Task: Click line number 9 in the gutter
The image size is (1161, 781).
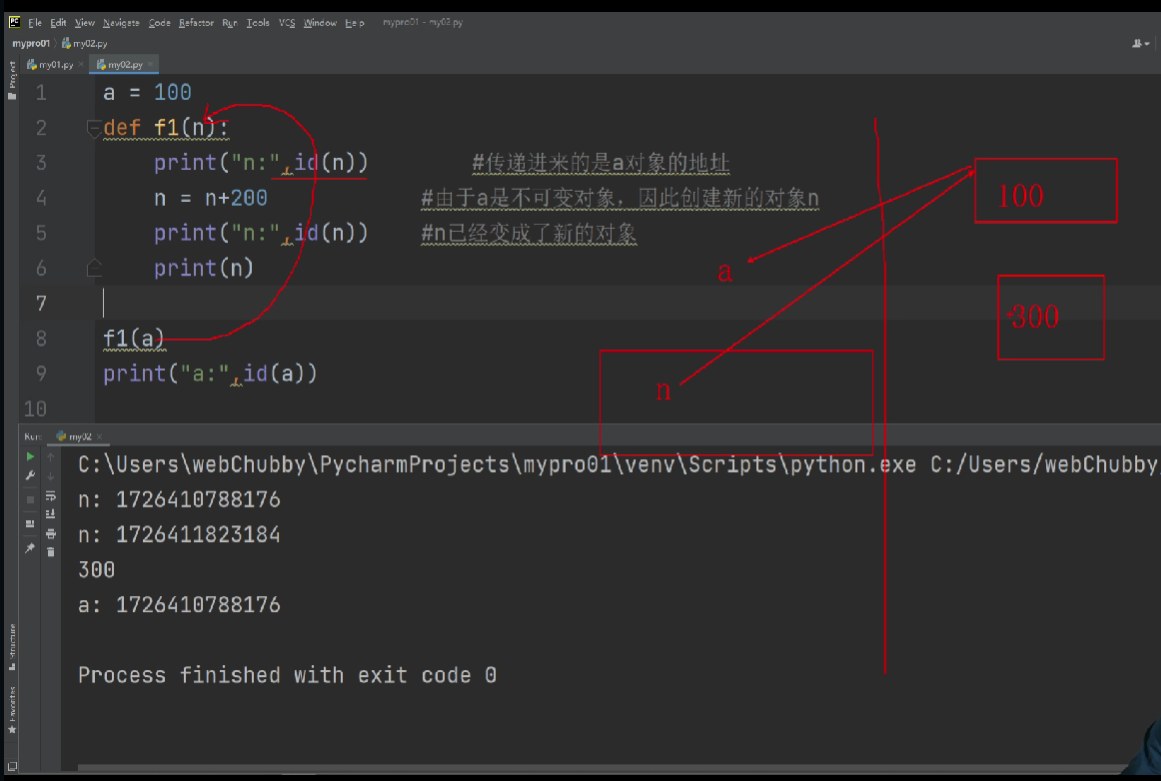Action: coord(41,374)
